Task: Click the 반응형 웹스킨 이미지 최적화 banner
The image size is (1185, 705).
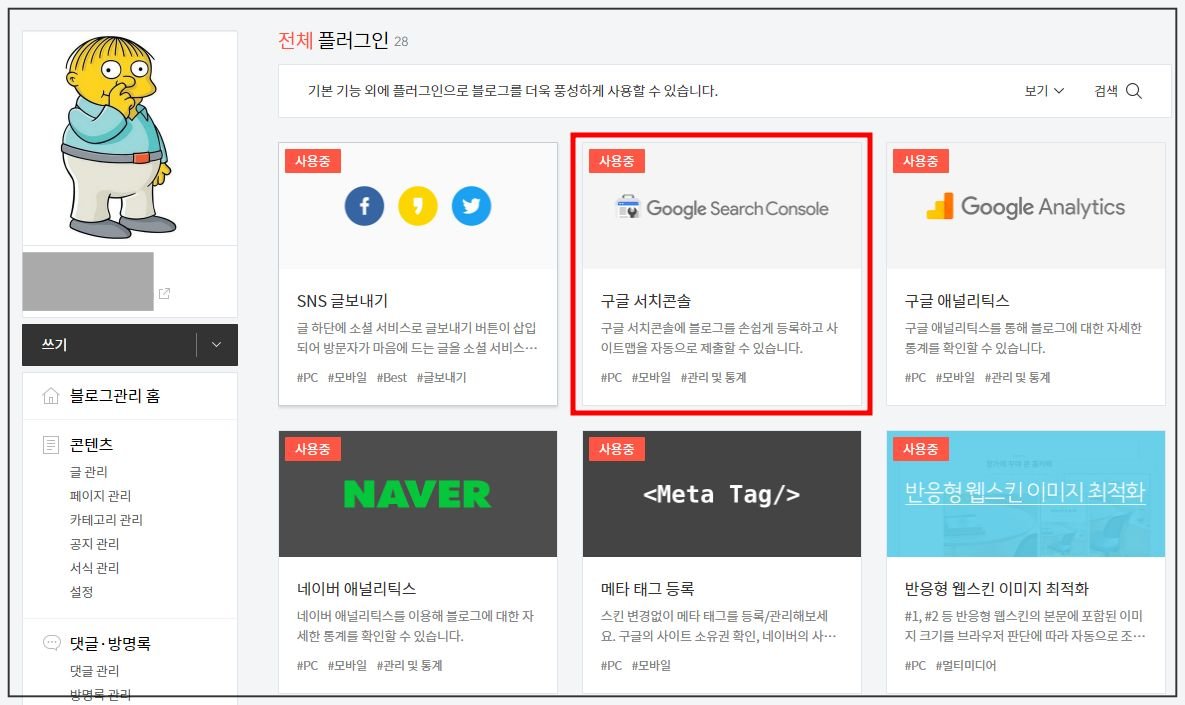Action: [x=1026, y=494]
